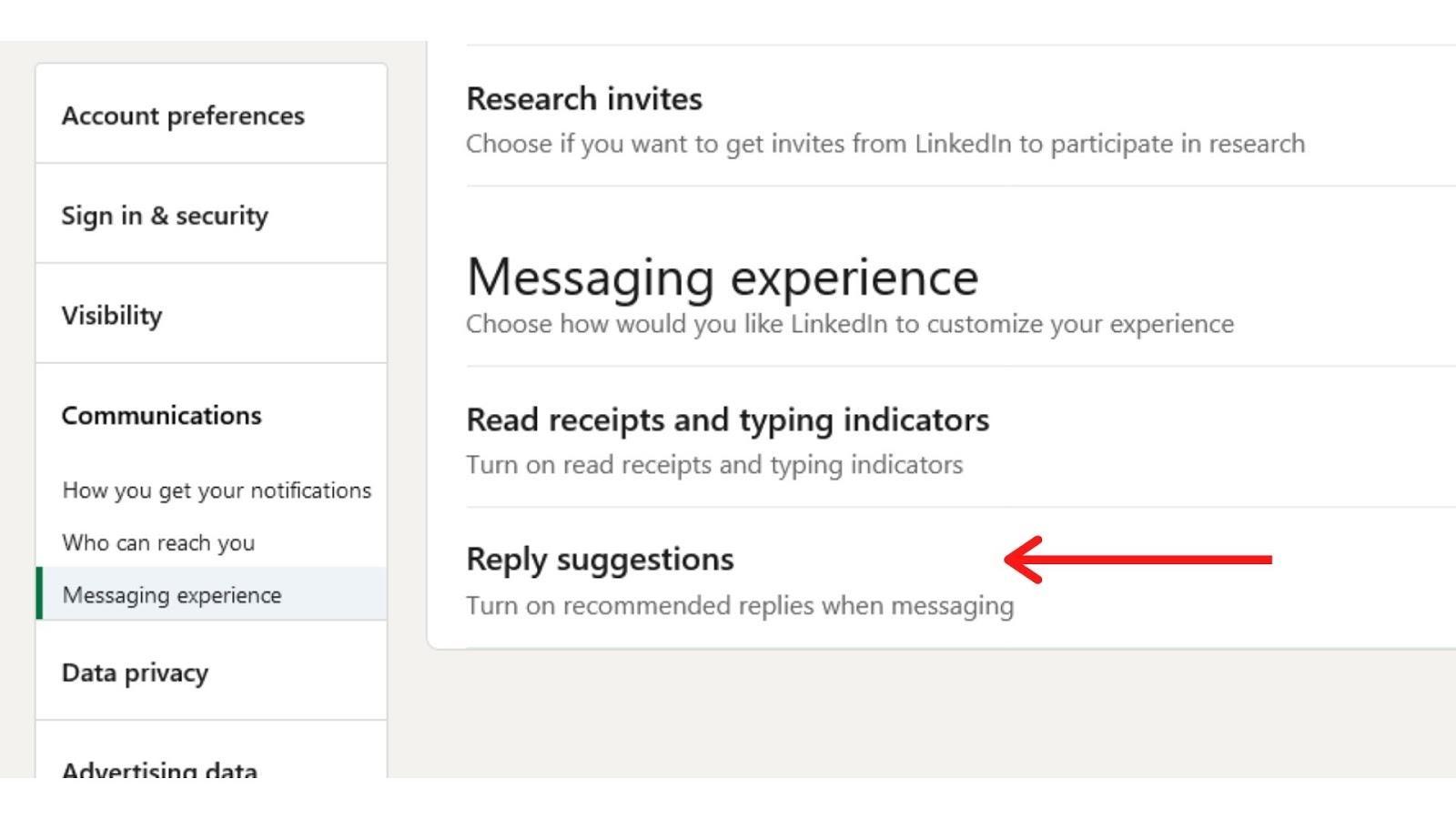Open Data privacy settings section
This screenshot has height=819, width=1456.
[x=135, y=673]
